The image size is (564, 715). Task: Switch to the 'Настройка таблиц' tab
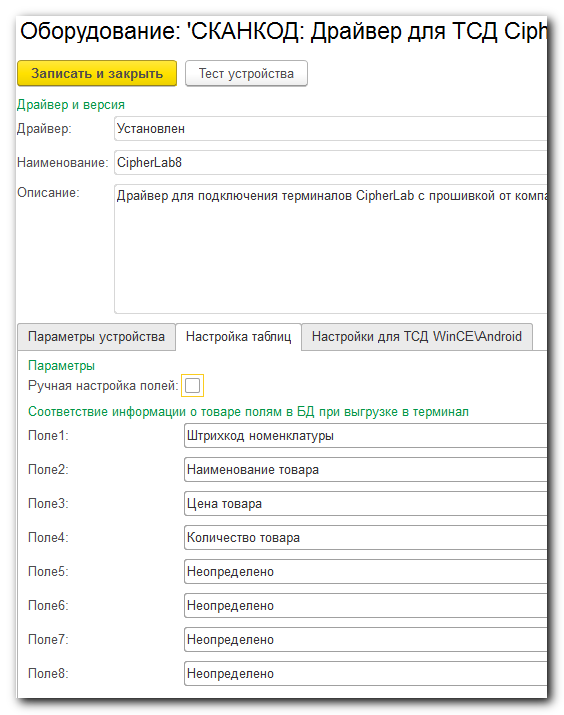tap(238, 337)
